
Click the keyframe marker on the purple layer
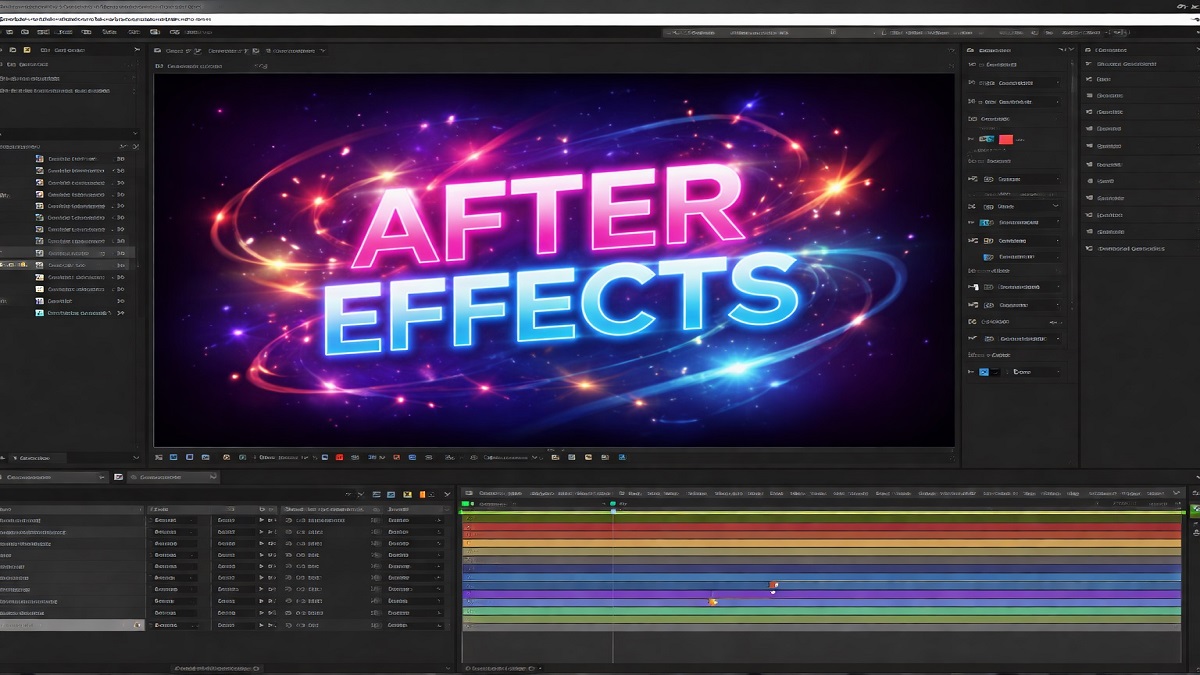point(711,601)
